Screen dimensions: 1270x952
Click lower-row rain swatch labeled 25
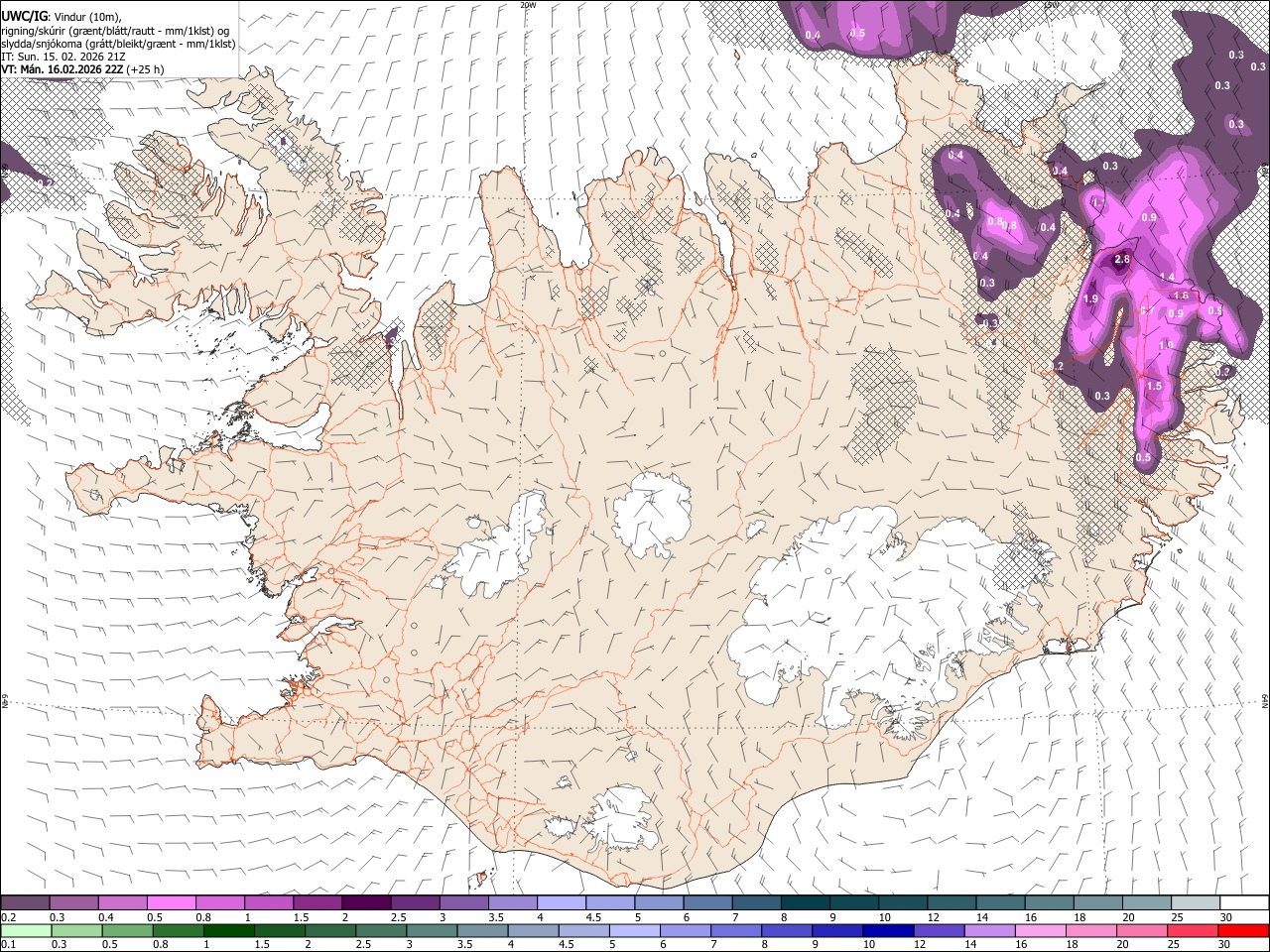tap(1193, 930)
